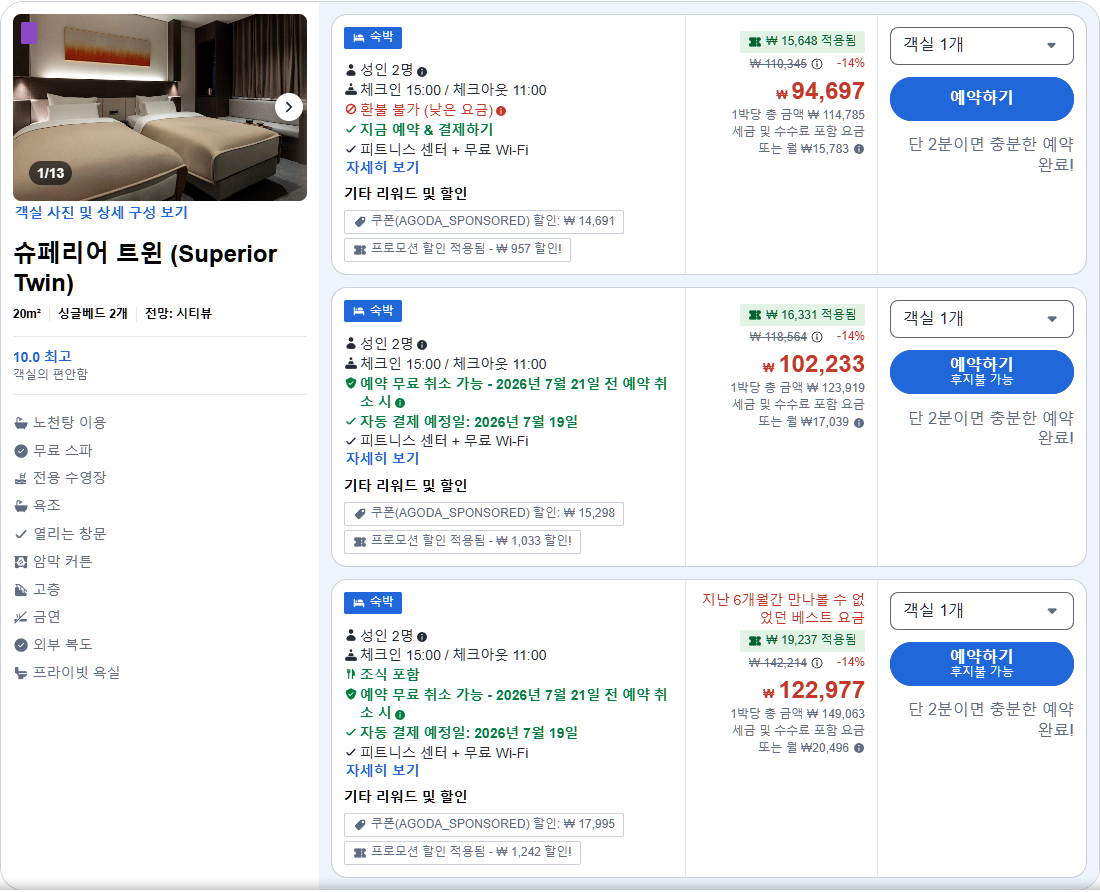Click 예약하기 button for ₩94,697 rate
The height and width of the screenshot is (892, 1100).
981,99
